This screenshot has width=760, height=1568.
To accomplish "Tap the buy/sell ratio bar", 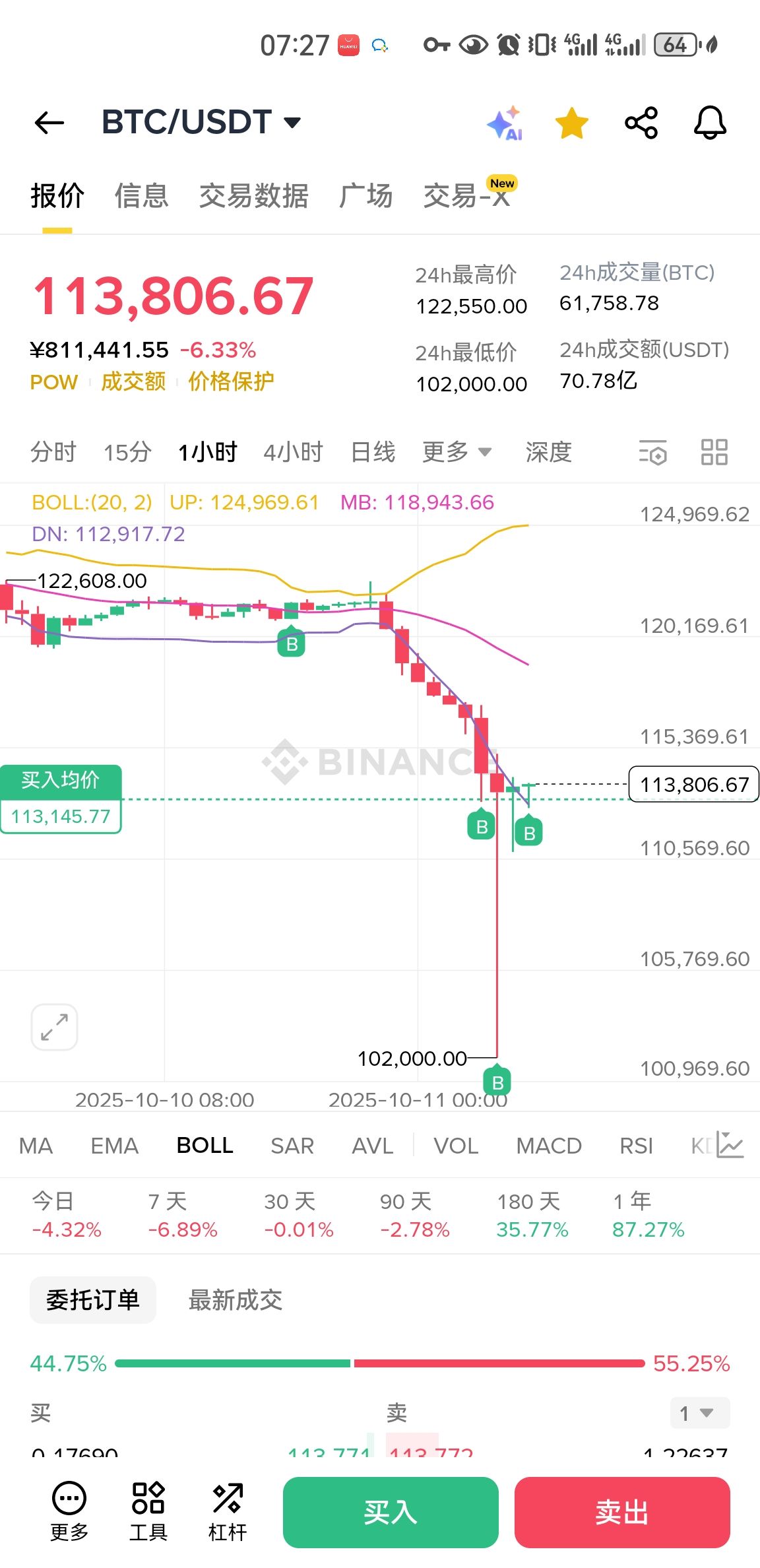I will 380,1363.
